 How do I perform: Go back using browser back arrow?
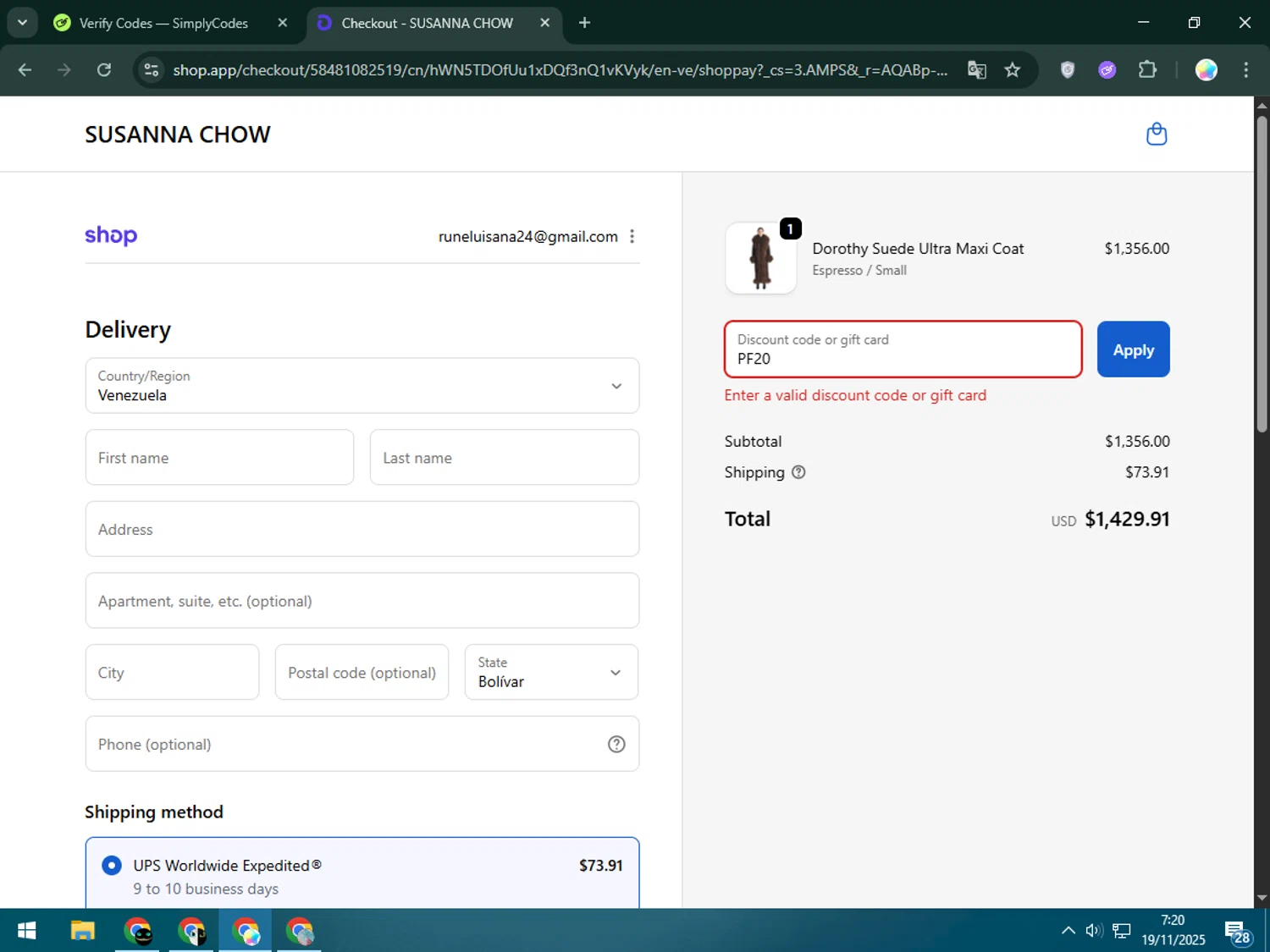click(25, 70)
